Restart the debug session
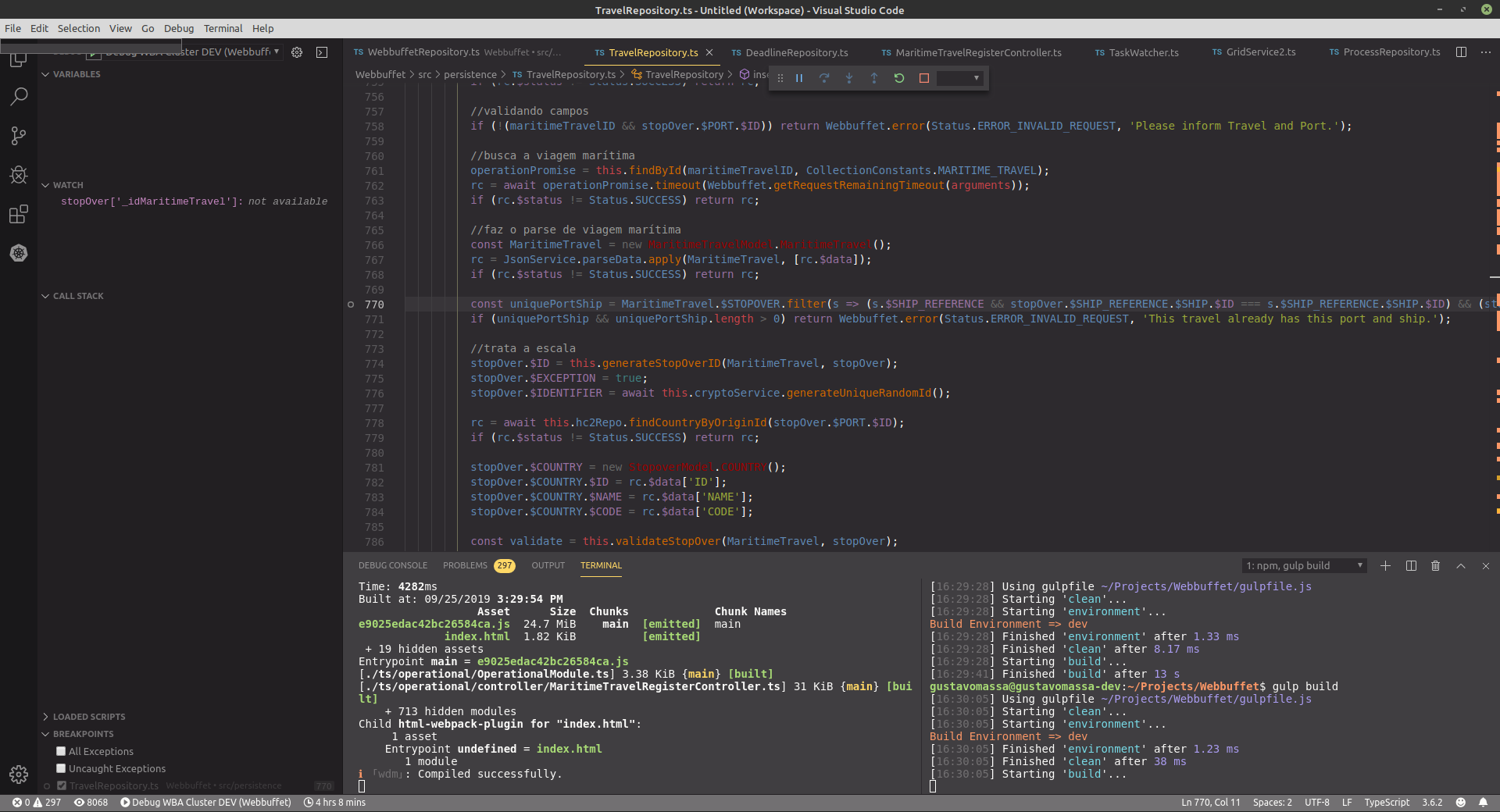 pos(899,78)
